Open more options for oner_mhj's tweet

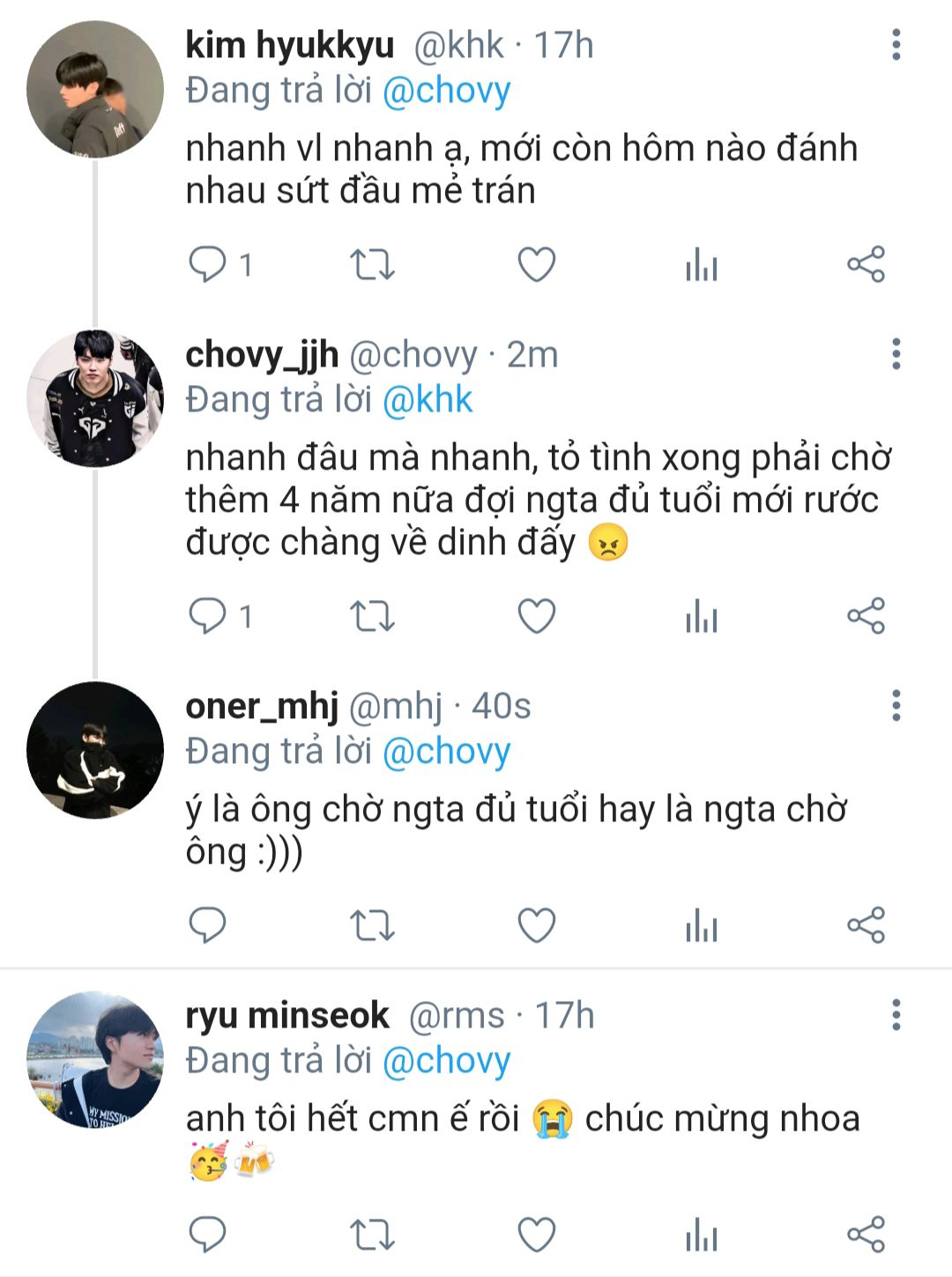tap(896, 705)
